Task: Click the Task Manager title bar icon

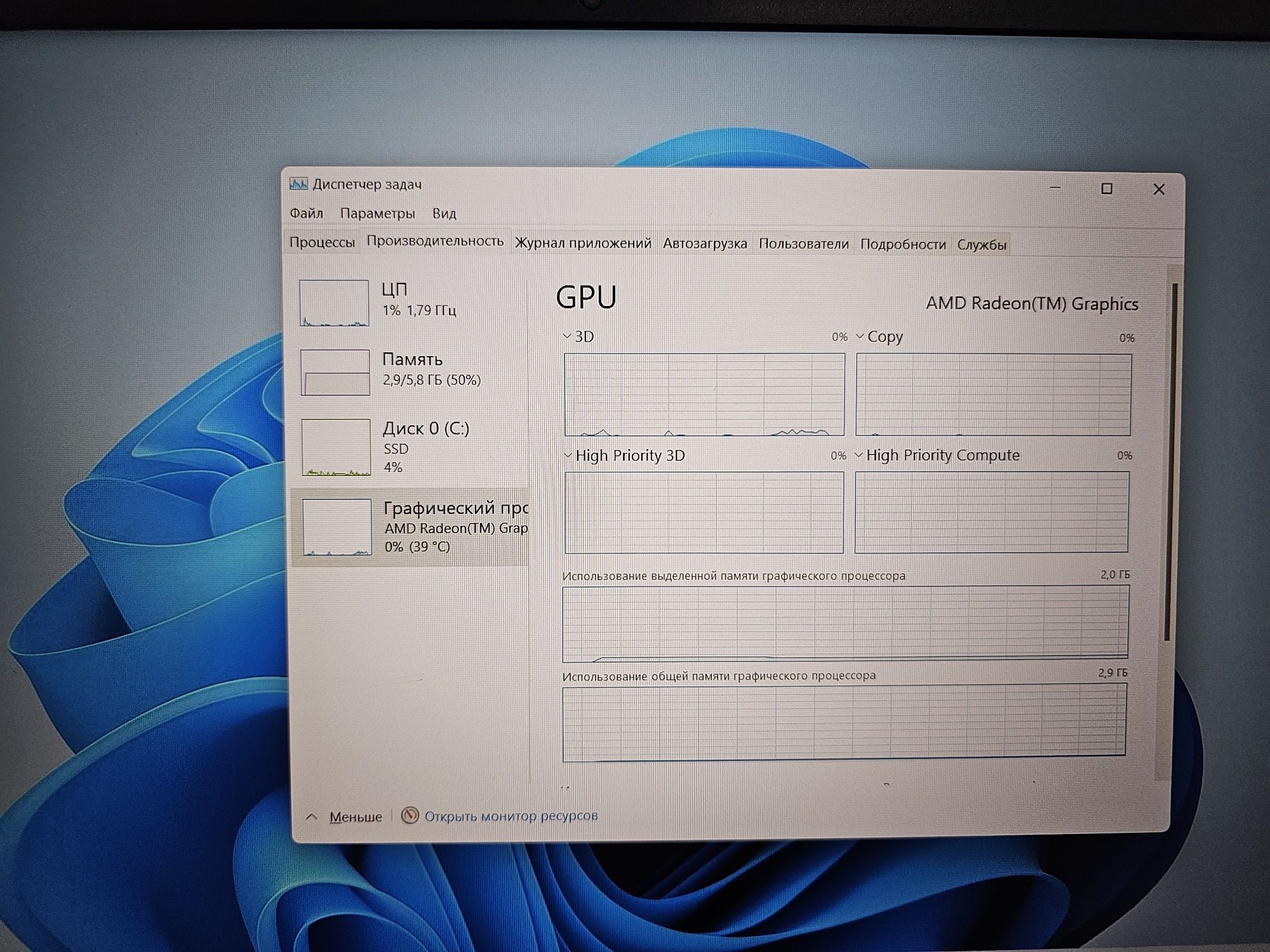Action: point(298,184)
